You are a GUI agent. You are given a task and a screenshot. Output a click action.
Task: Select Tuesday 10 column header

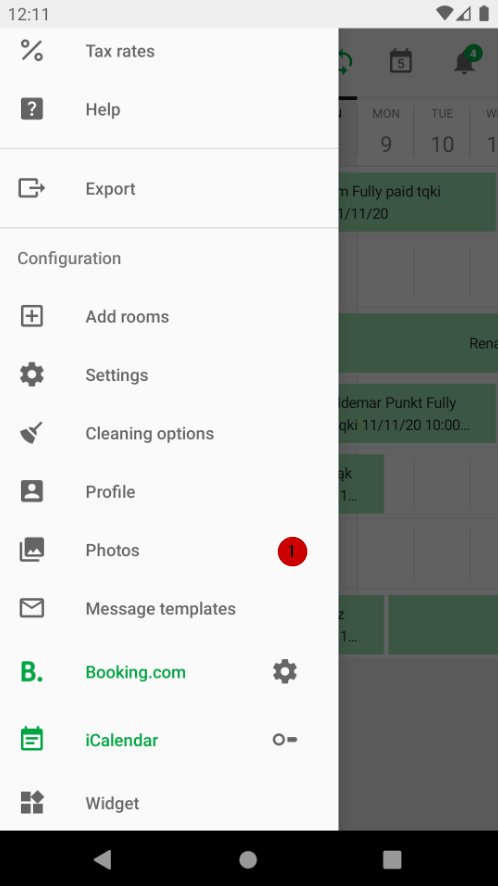coord(442,132)
